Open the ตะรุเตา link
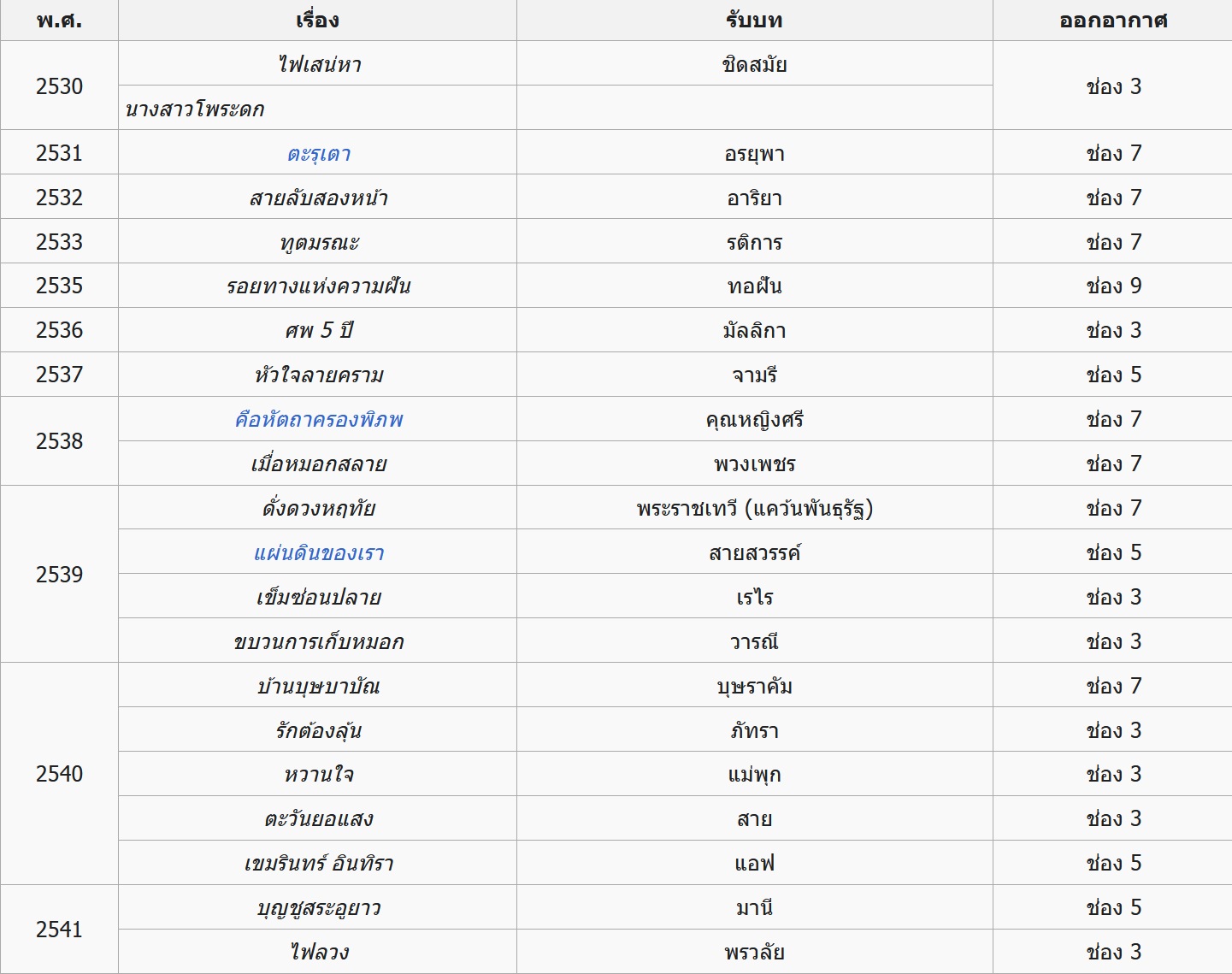This screenshot has width=1232, height=974. coord(319,154)
